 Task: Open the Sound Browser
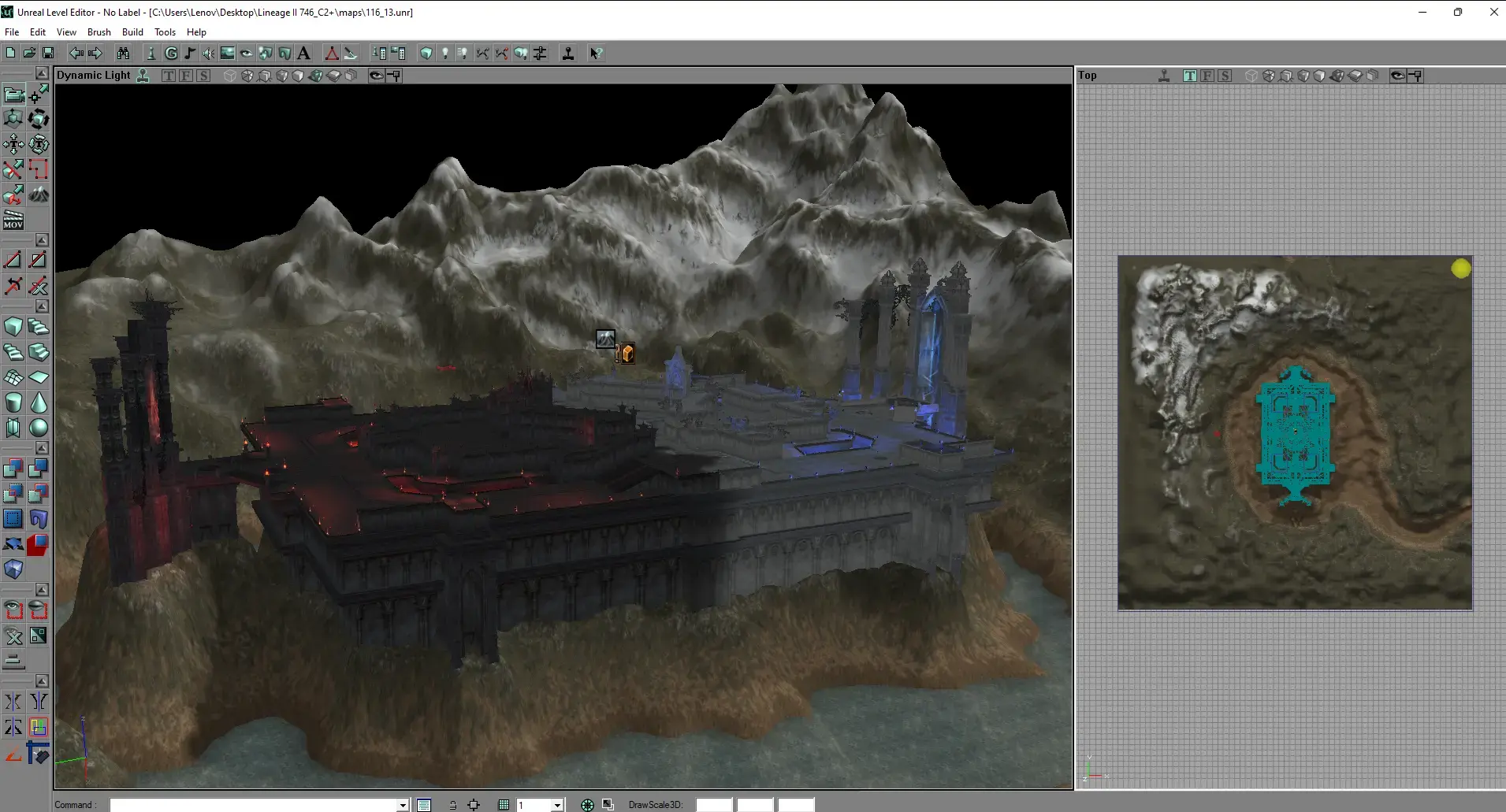[x=209, y=54]
